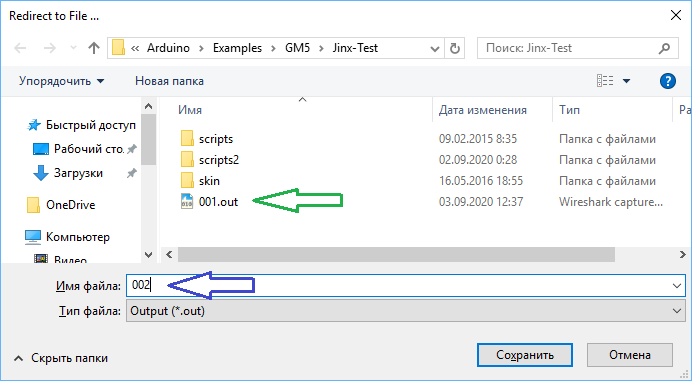This screenshot has width=692, height=381.
Task: Sort by Имя column header
Action: (x=190, y=110)
